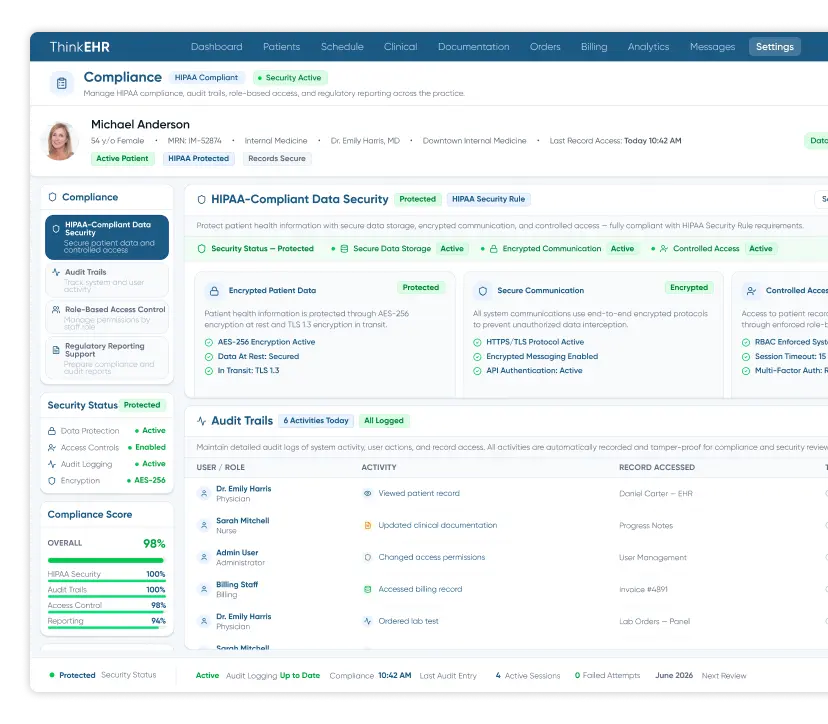Click the Security Active status badge

(x=290, y=78)
